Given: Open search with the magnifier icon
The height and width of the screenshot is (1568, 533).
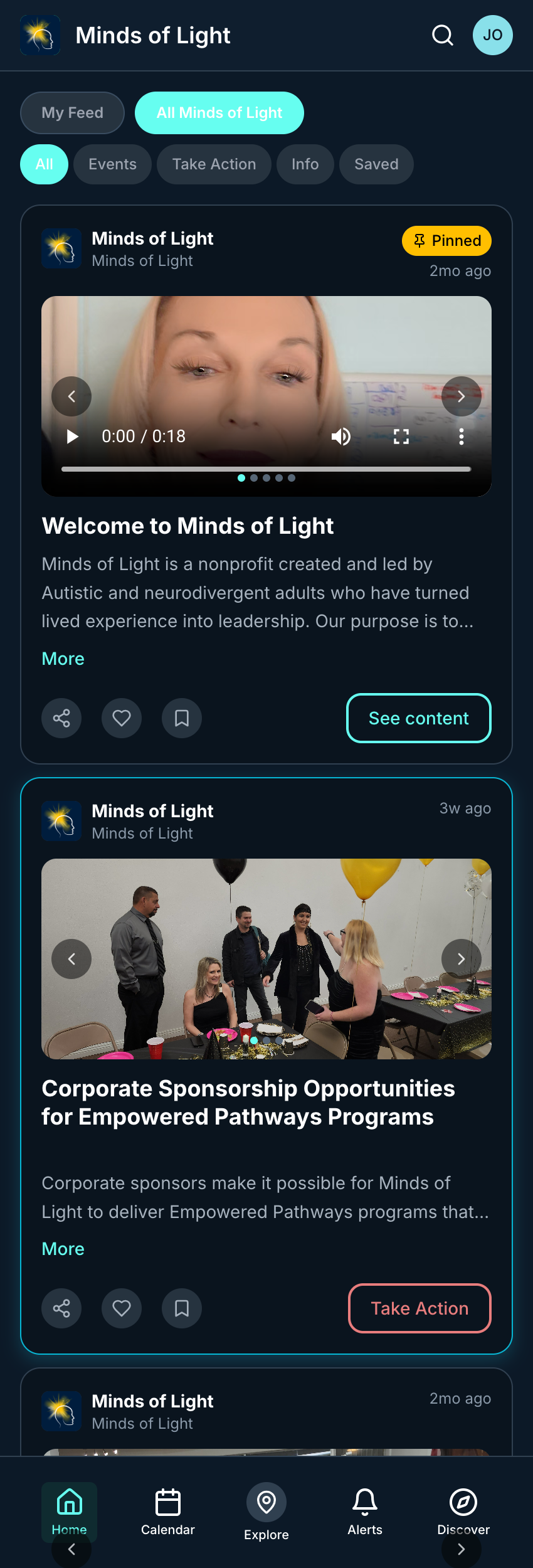Looking at the screenshot, I should point(442,35).
